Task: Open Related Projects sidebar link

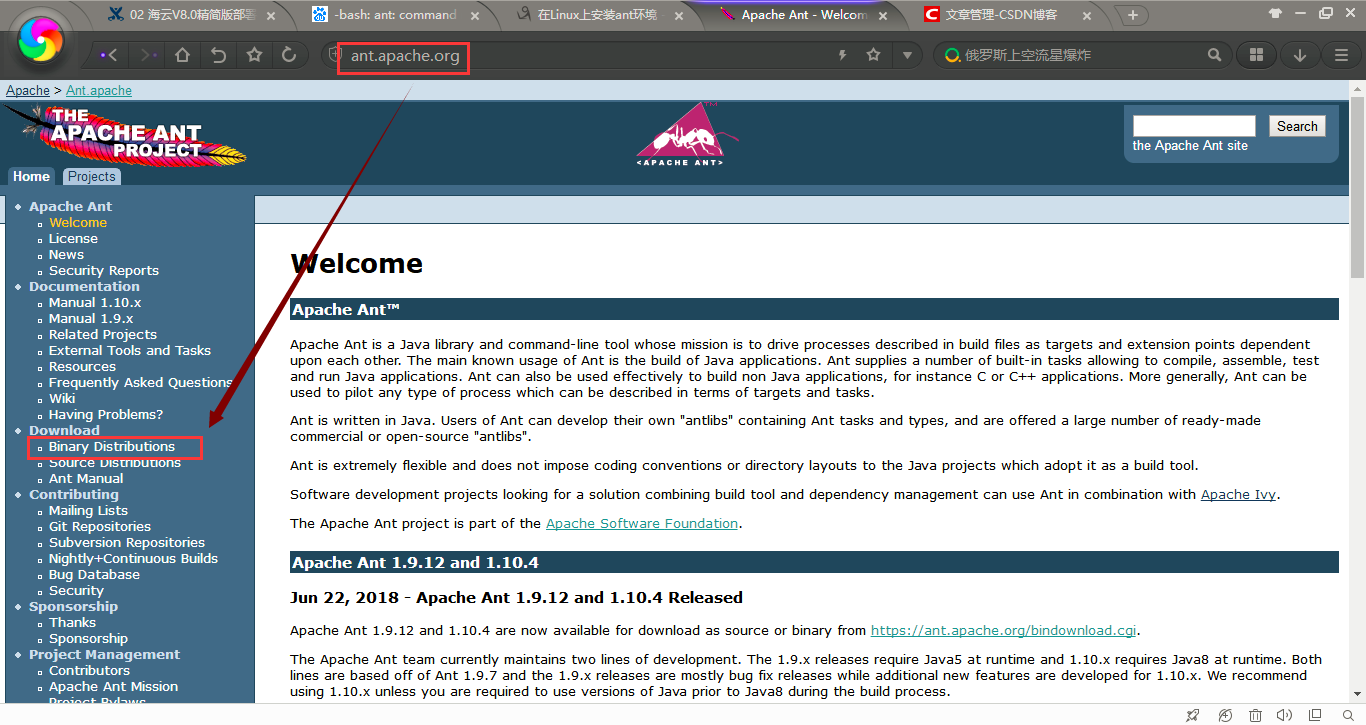Action: [103, 335]
